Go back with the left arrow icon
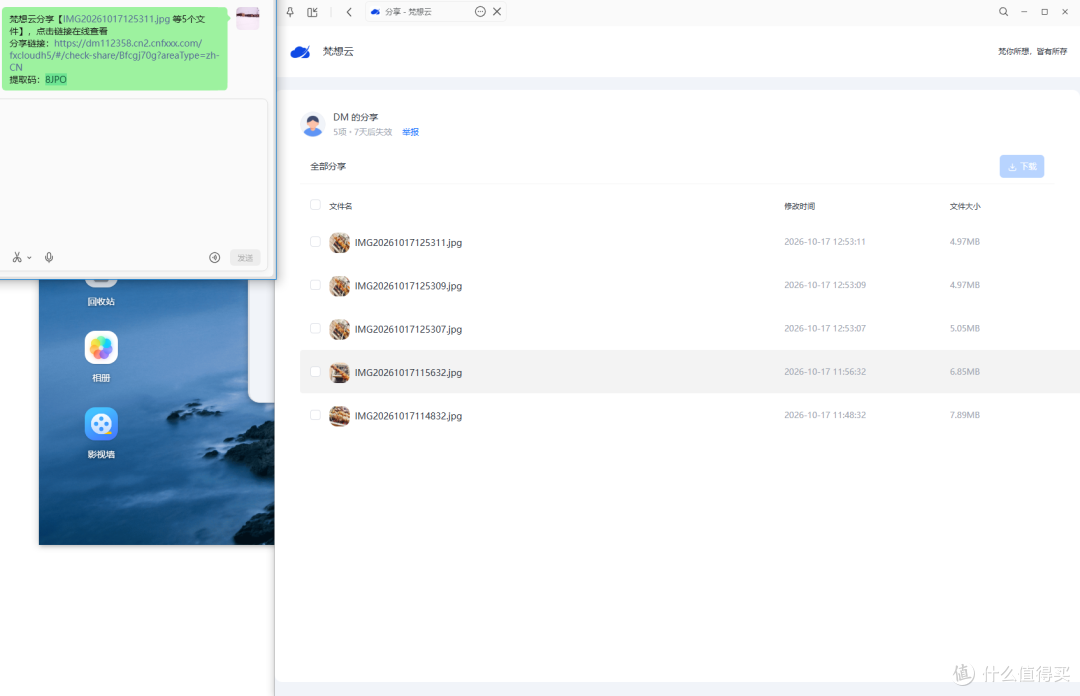Screen dimensions: 1080x696 pos(349,12)
